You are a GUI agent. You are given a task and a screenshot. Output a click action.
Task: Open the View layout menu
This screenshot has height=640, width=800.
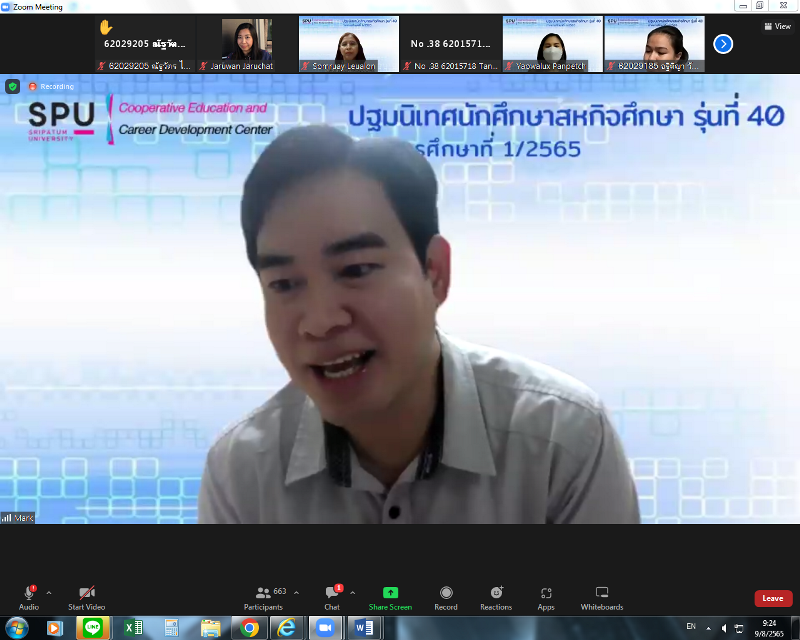click(x=777, y=27)
